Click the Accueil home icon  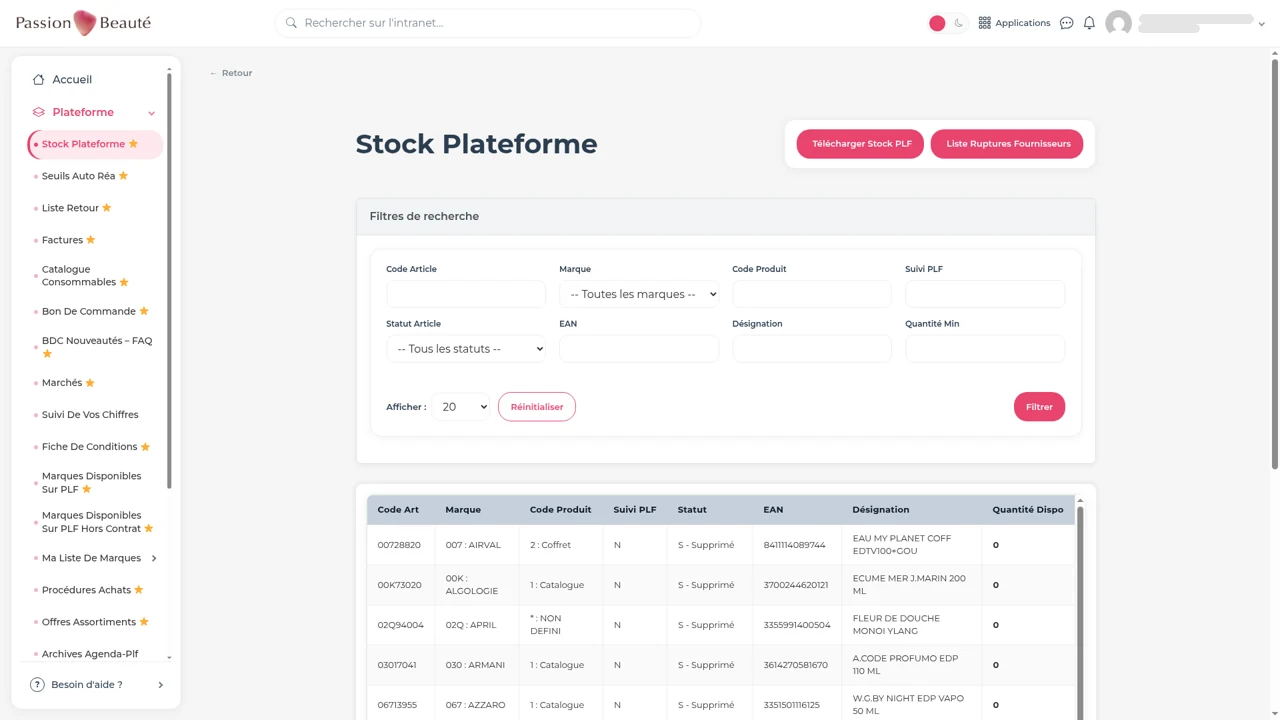(x=38, y=79)
